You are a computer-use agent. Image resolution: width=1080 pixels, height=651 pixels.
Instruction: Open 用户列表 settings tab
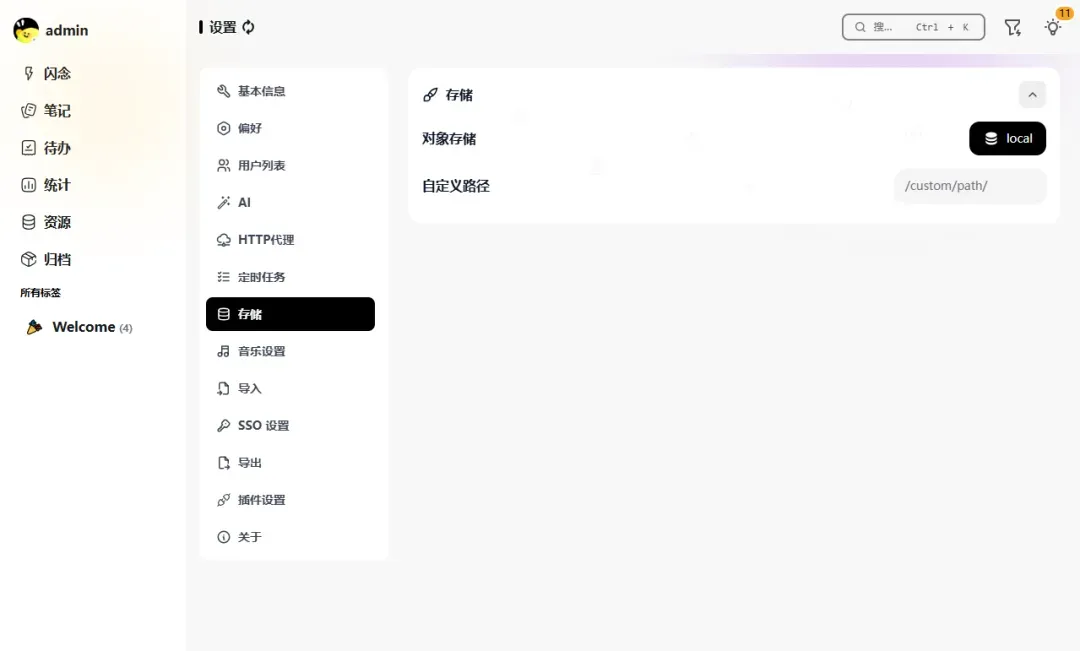click(290, 165)
